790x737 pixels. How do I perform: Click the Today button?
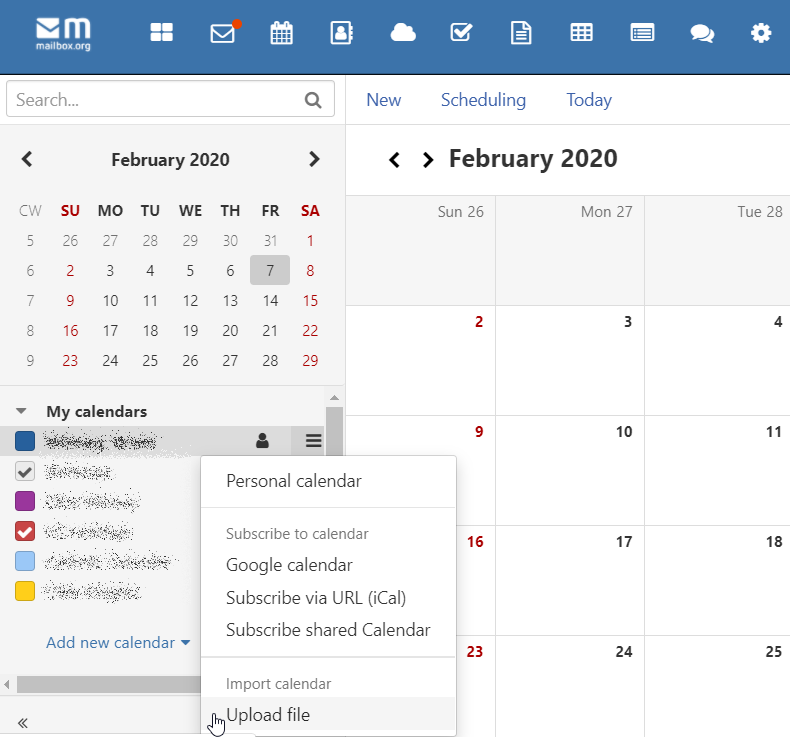589,100
